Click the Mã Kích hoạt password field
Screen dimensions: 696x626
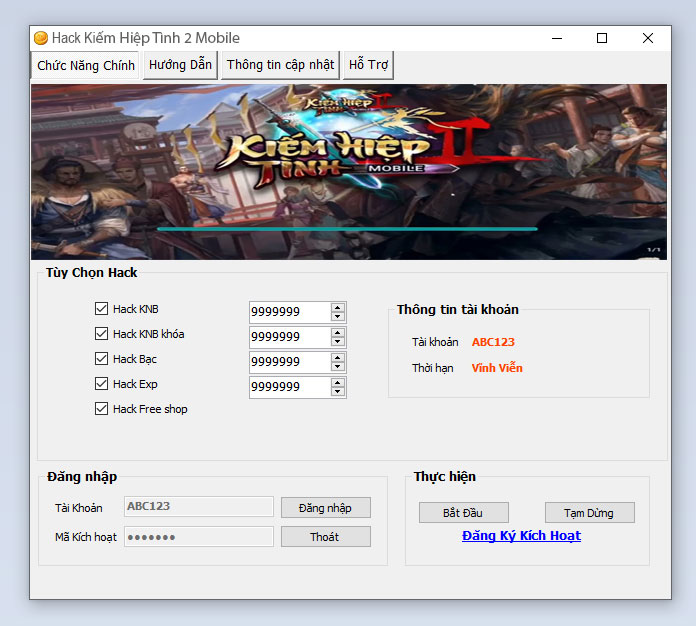(199, 537)
